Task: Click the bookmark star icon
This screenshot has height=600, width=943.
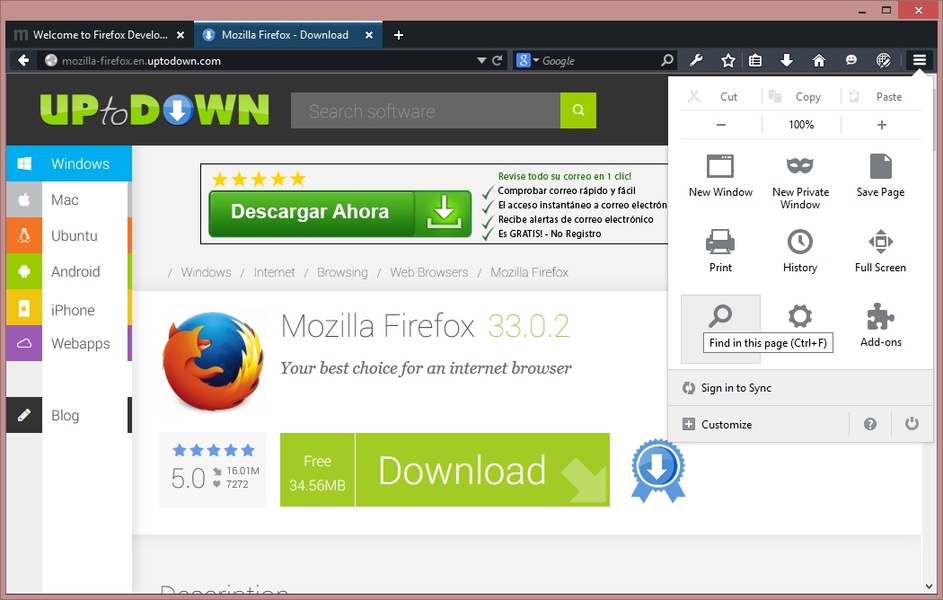Action: pos(728,61)
